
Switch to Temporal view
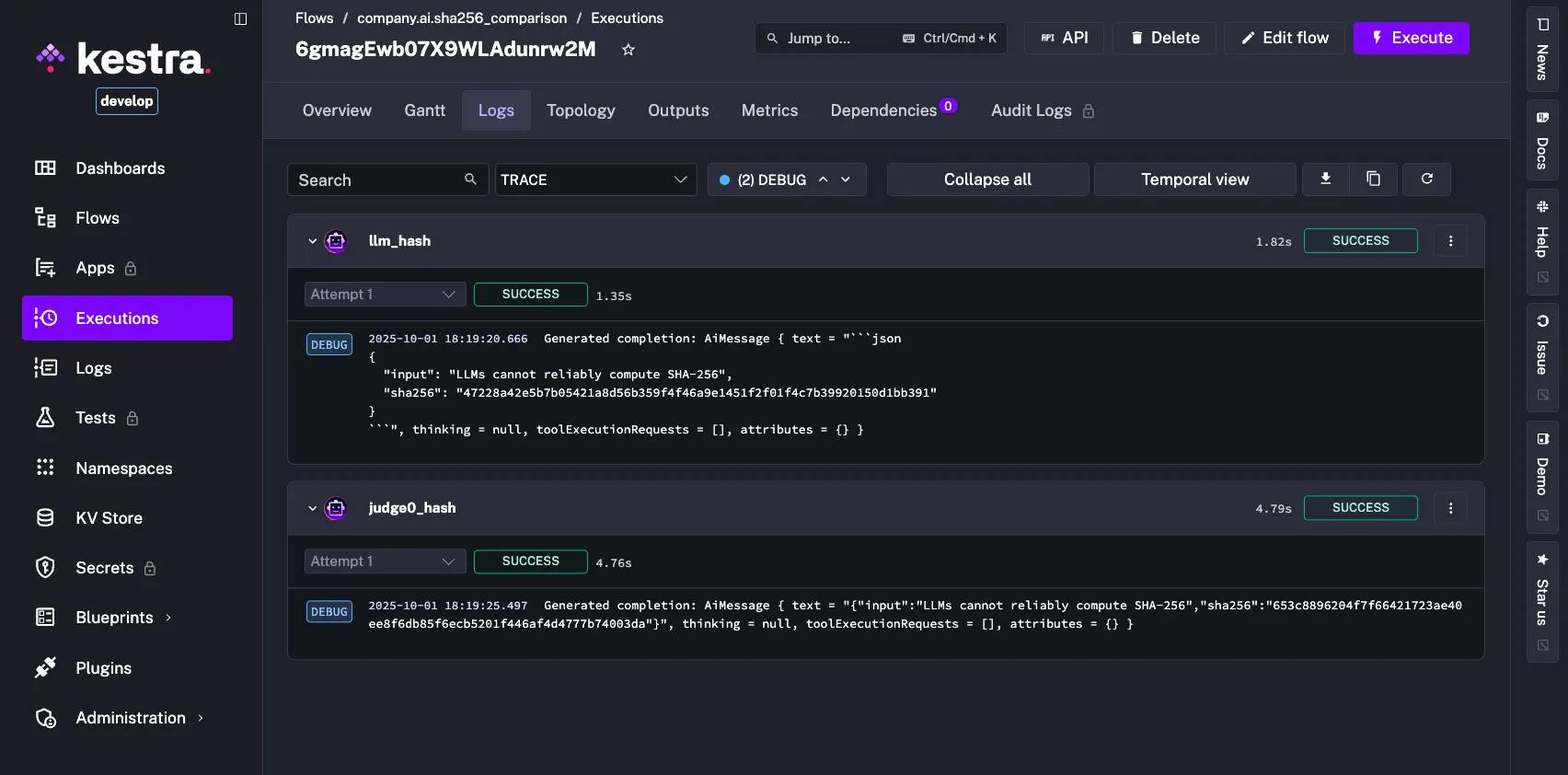point(1194,179)
